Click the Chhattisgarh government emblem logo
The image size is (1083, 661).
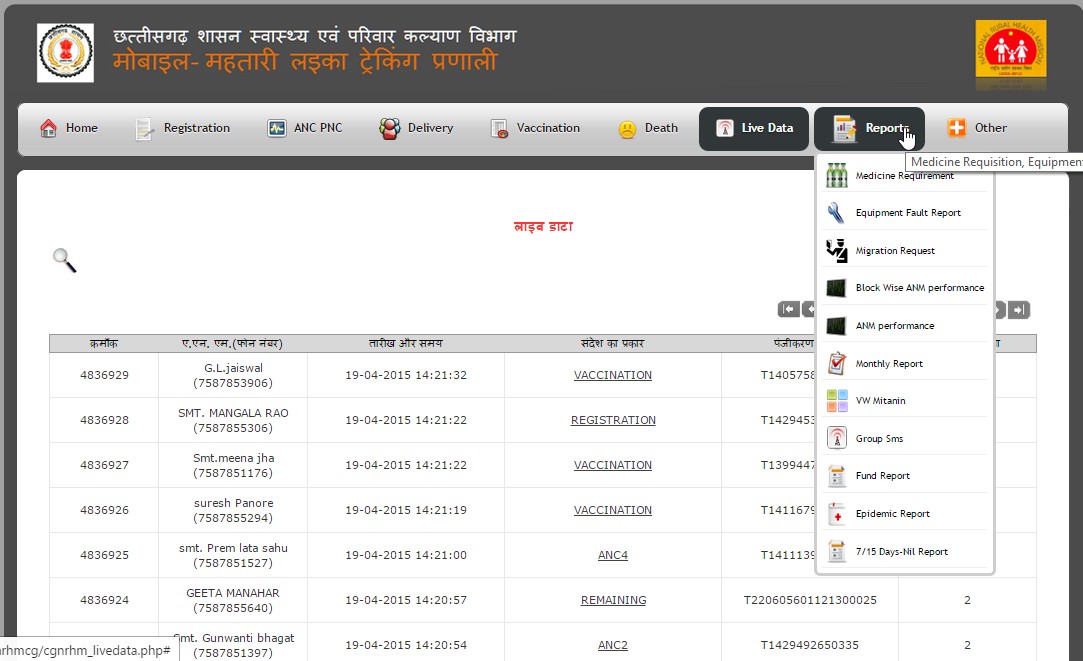65,53
